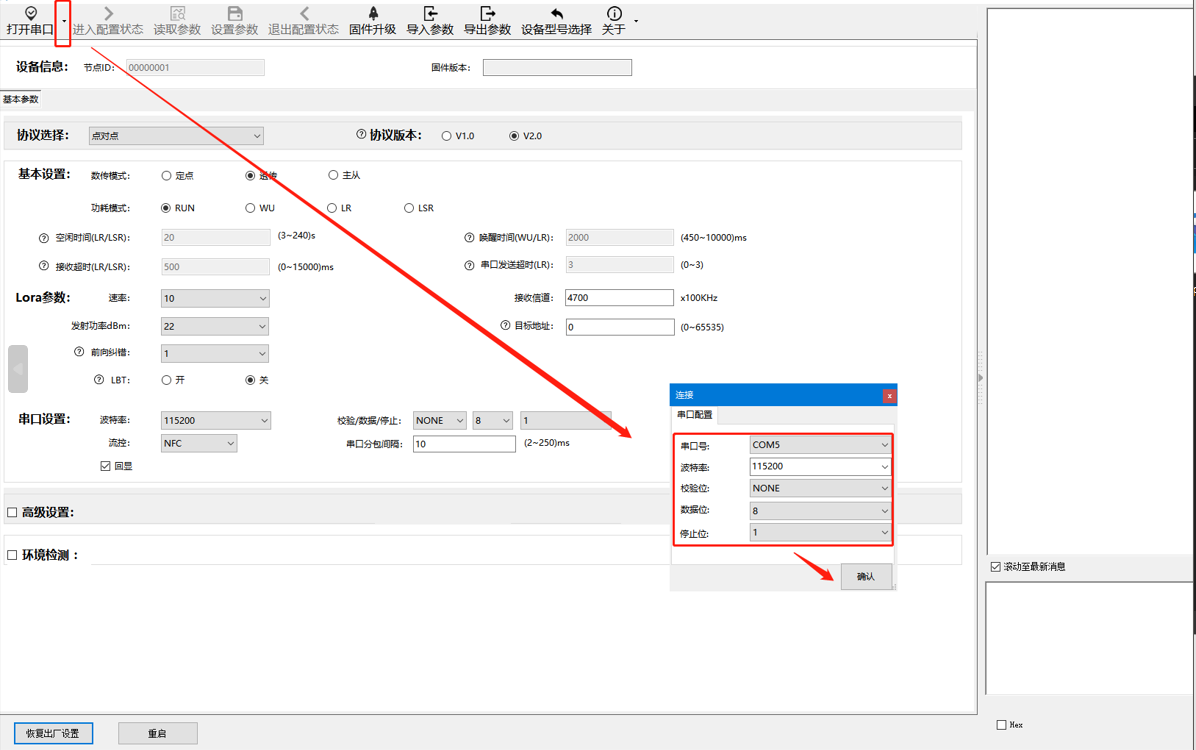Expand the 串口号 COM5 dropdown
Screen dimensions: 1196x750
coord(820,445)
